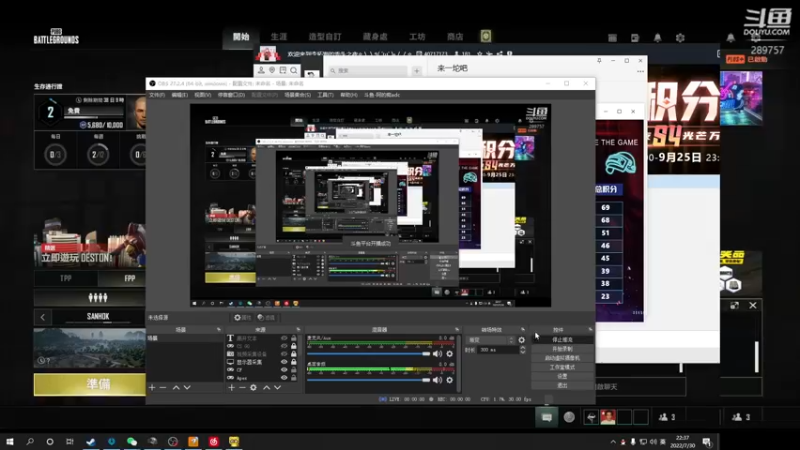The height and width of the screenshot is (450, 800).
Task: Mute the 麦克风/Aux speaker icon
Action: 438,354
